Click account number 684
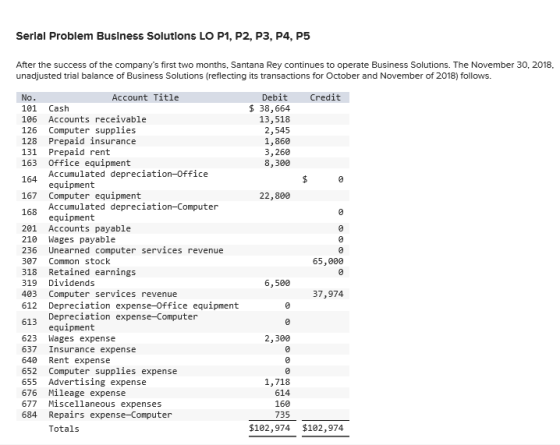Screen dimensions: 560x445 [29, 415]
